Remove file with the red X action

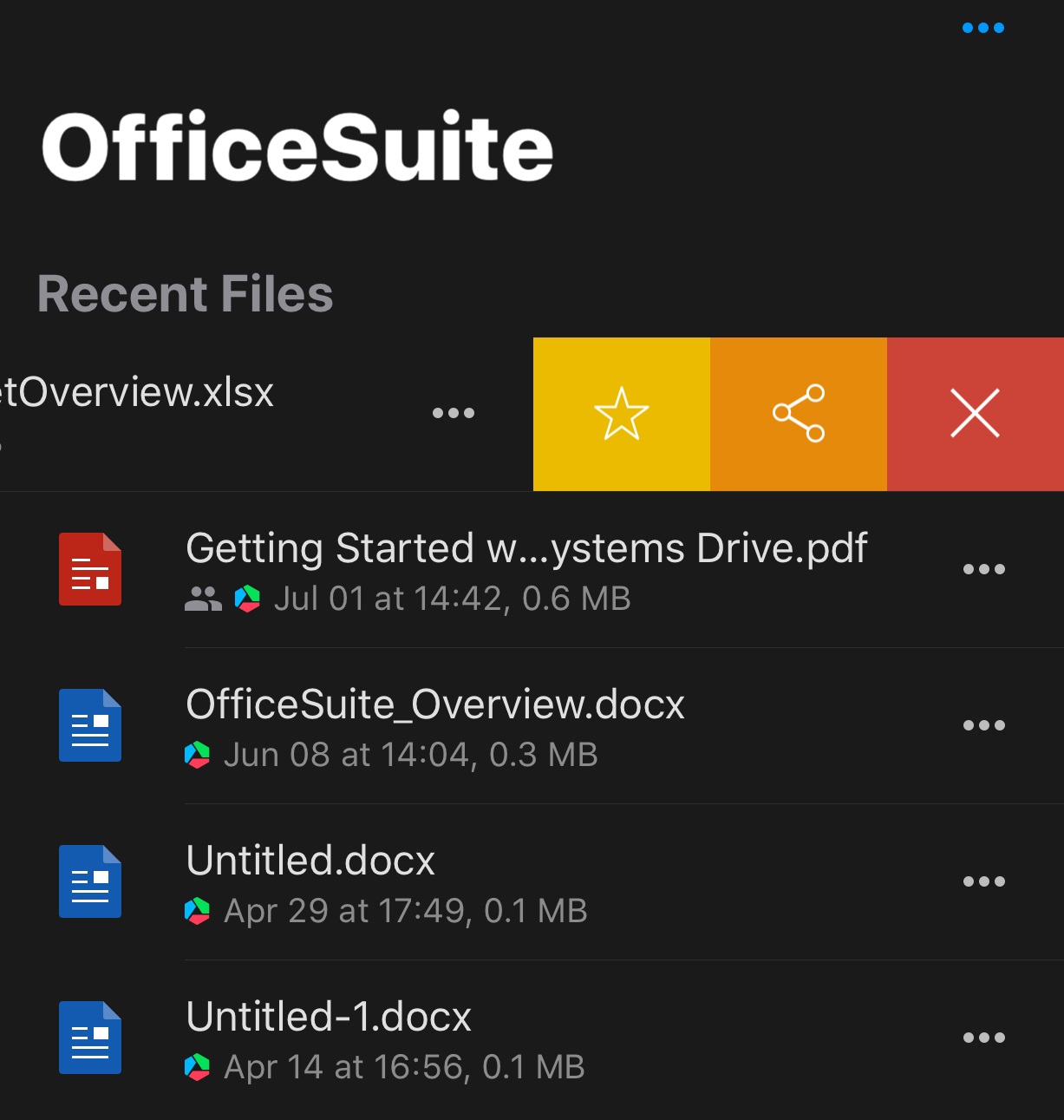[x=976, y=414]
